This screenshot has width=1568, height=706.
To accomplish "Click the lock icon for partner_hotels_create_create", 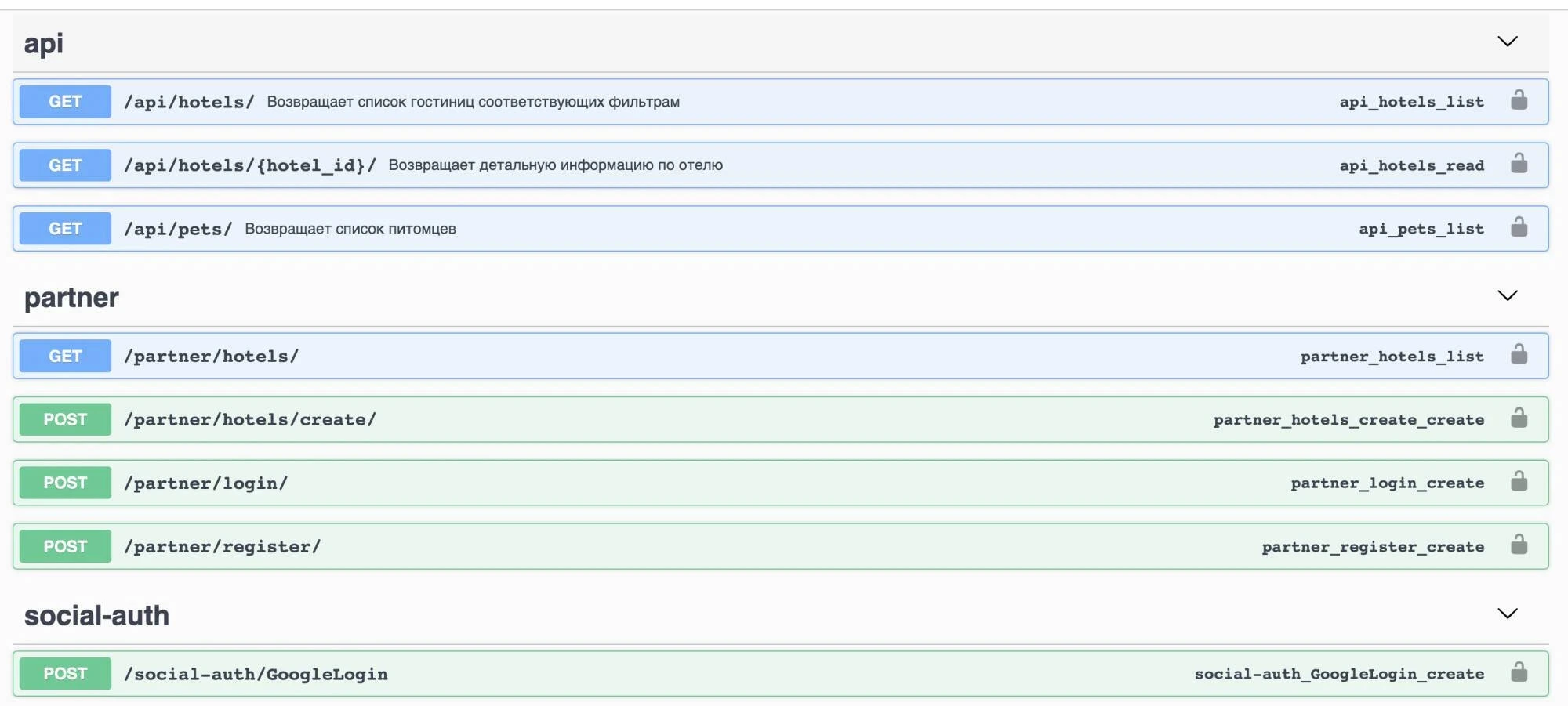I will (1519, 418).
